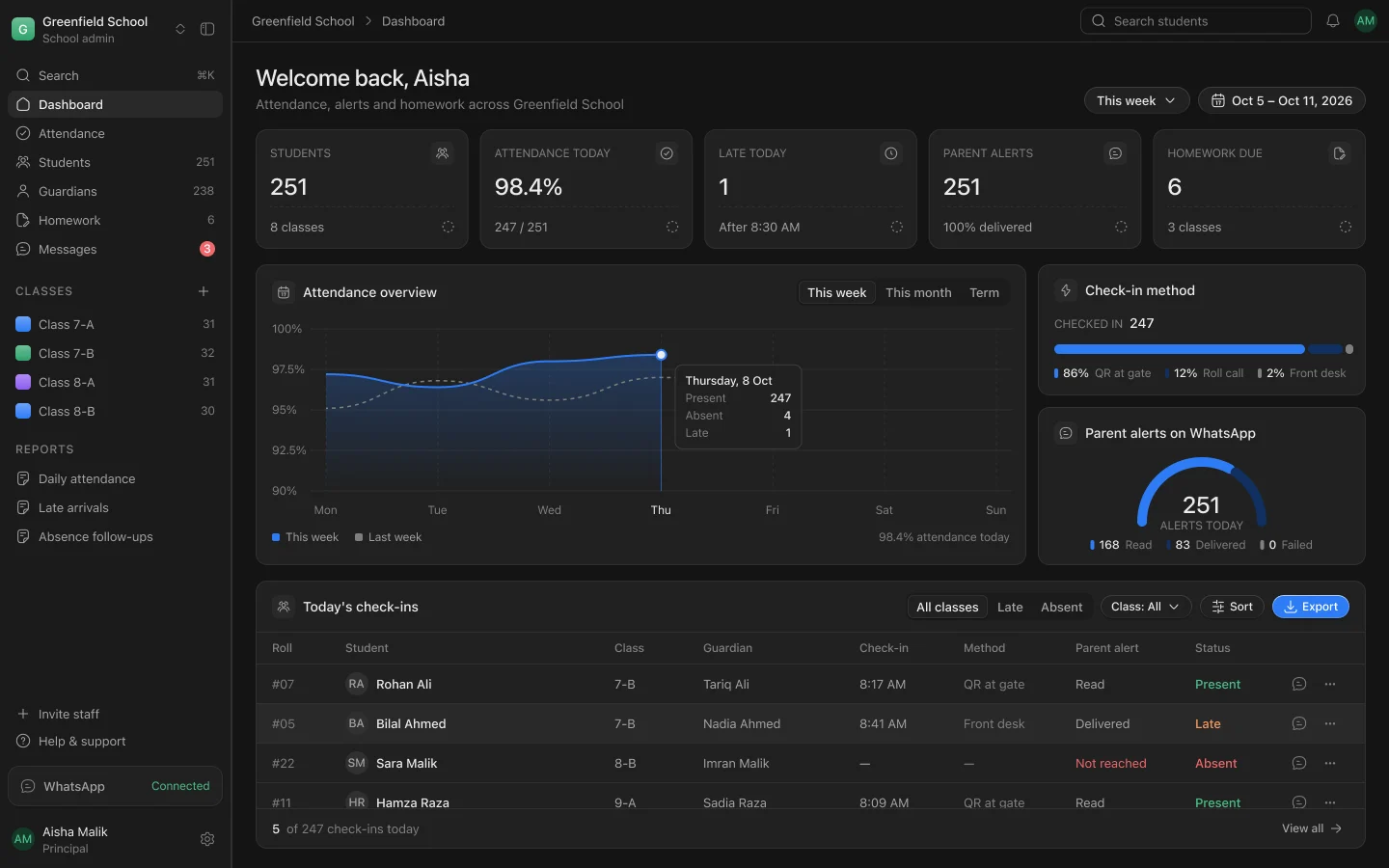Filter check-ins by Late

click(x=1010, y=607)
